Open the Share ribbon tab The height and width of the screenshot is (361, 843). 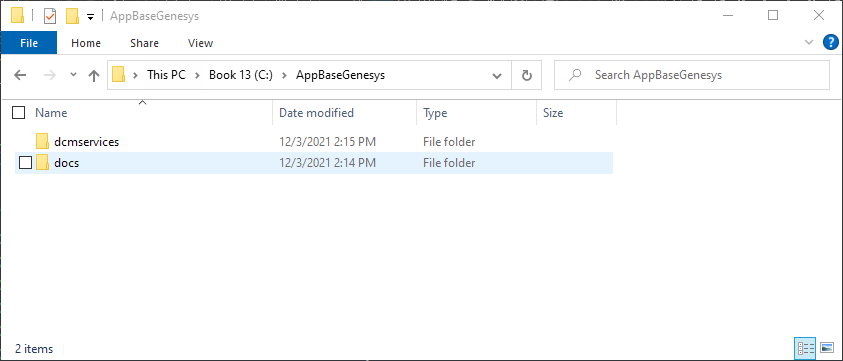(144, 43)
